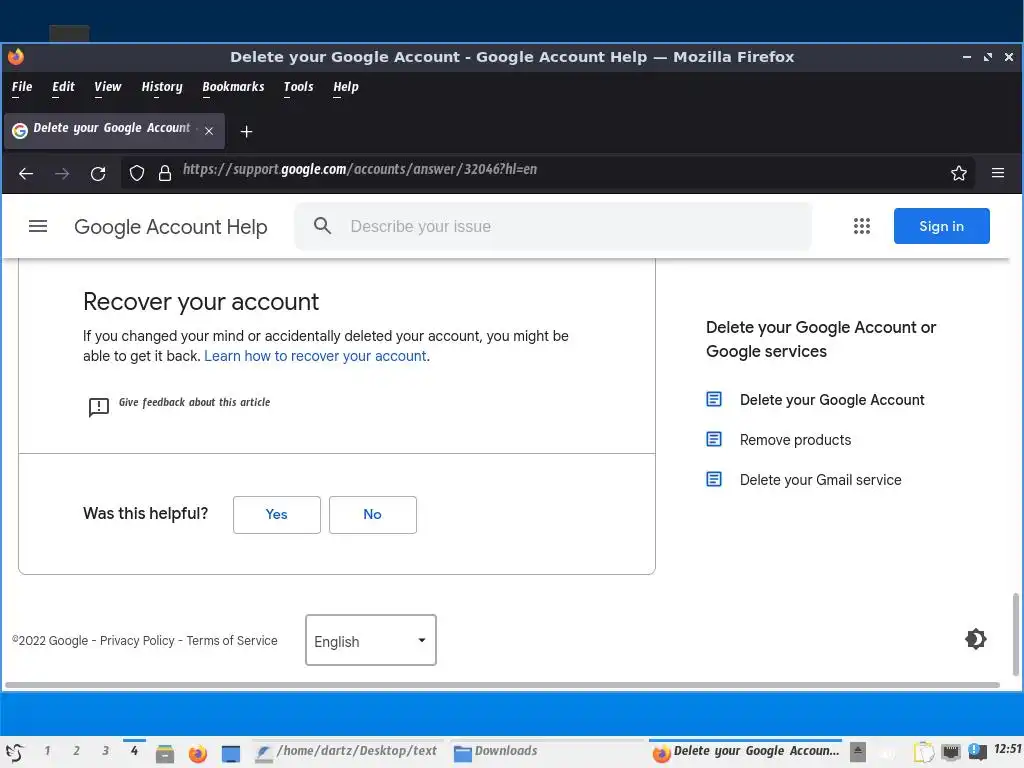Click article icon beside Remove products
This screenshot has width=1024, height=768.
pos(714,439)
